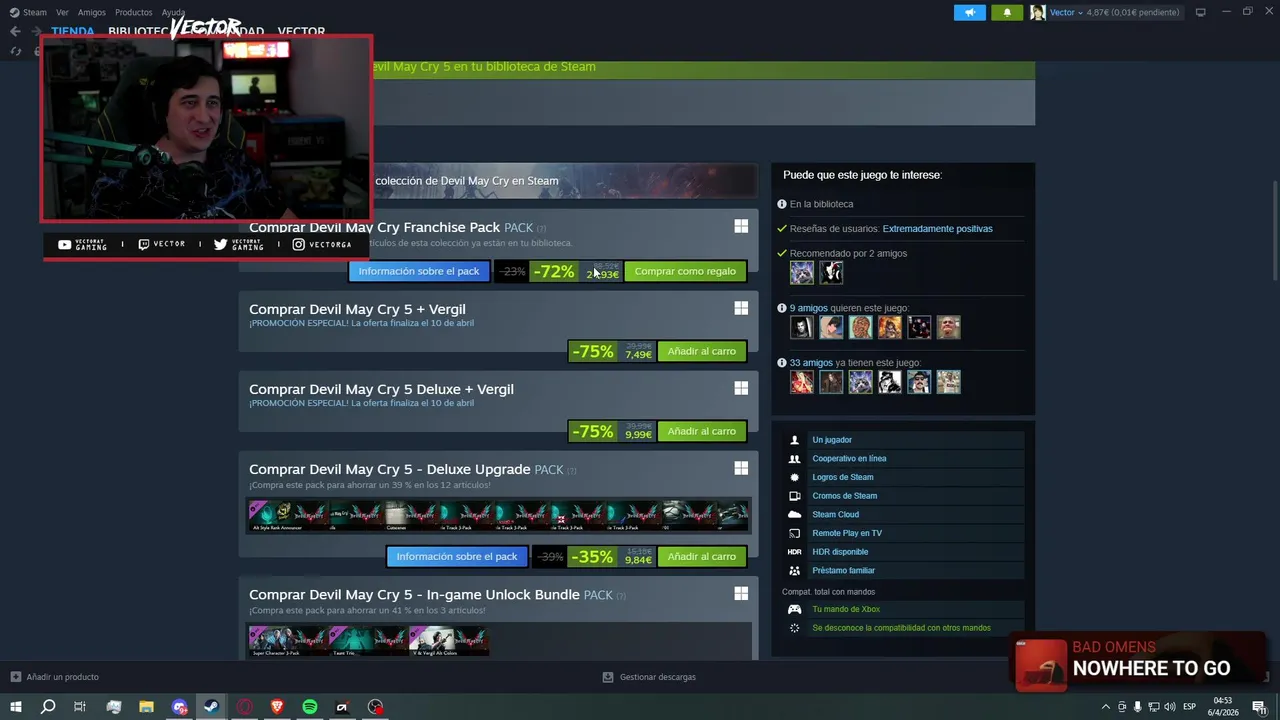The width and height of the screenshot is (1280, 720).
Task: Click the -75% 9,99€ discount price
Action: 612,431
